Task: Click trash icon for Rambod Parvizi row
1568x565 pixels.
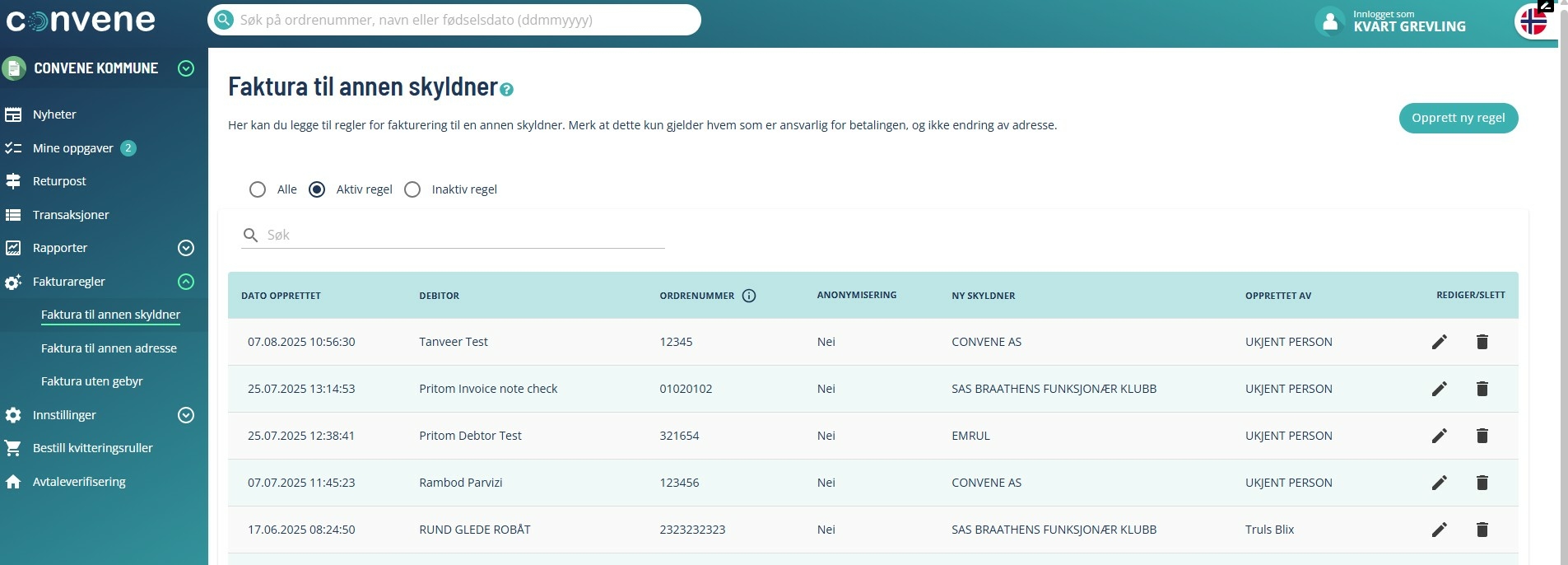Action: pyautogui.click(x=1482, y=483)
